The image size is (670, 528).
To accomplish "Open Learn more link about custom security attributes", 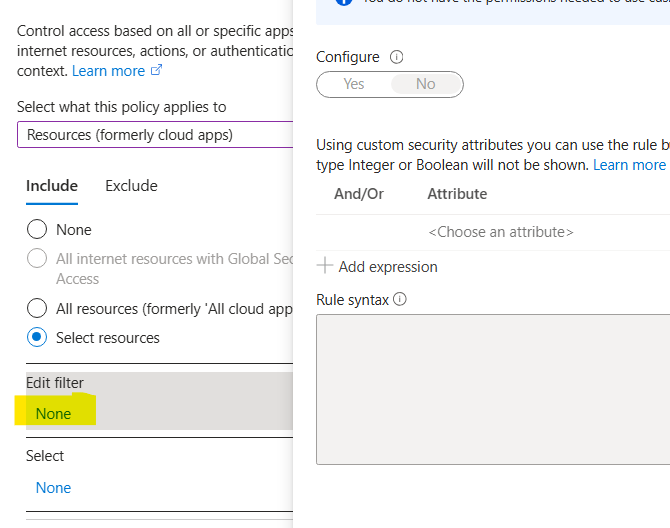I will (629, 165).
